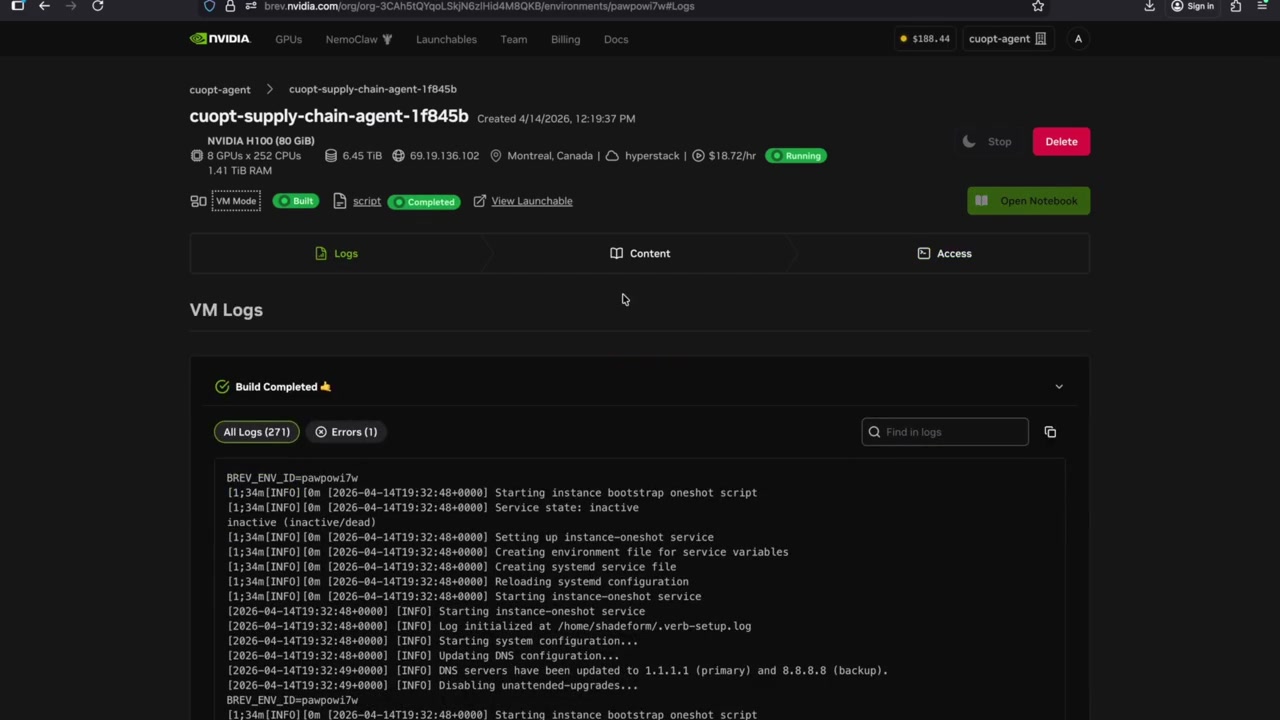This screenshot has width=1280, height=720.
Task: Open the NVIDIA logo home link
Action: [220, 39]
